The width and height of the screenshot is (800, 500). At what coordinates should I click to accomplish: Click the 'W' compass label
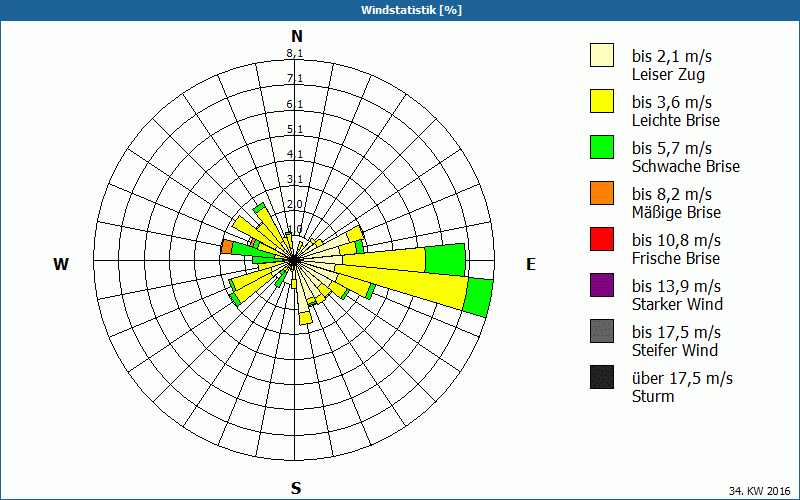click(x=61, y=264)
